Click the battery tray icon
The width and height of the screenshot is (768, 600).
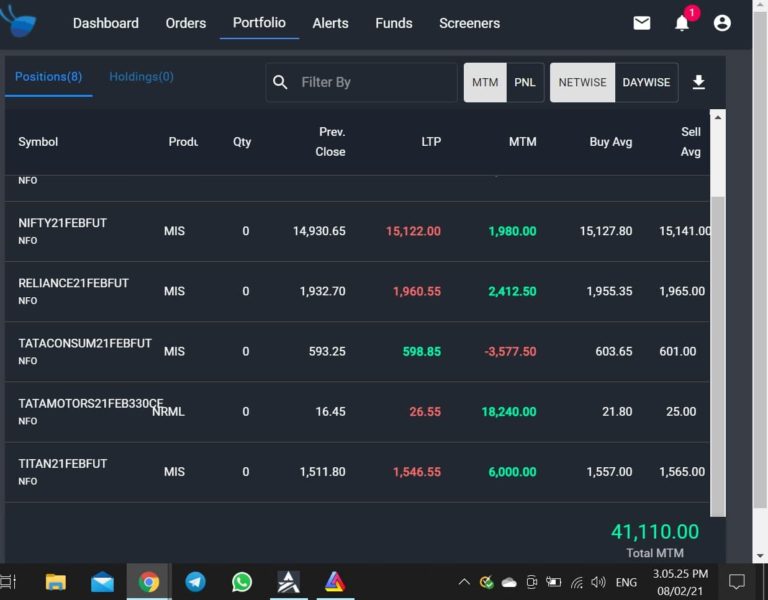[553, 582]
